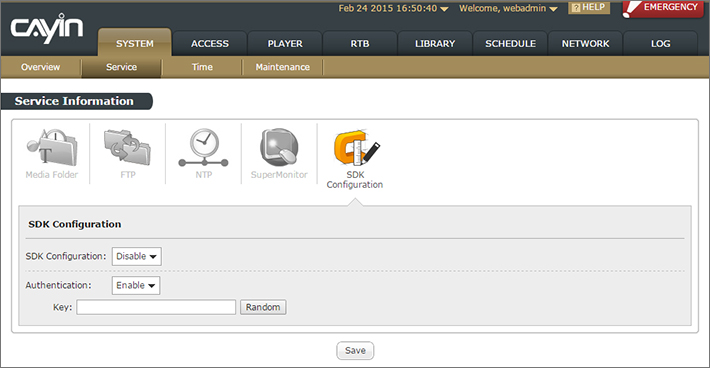This screenshot has height=368, width=710.
Task: Trigger the EMERGENCY button
Action: (x=663, y=8)
